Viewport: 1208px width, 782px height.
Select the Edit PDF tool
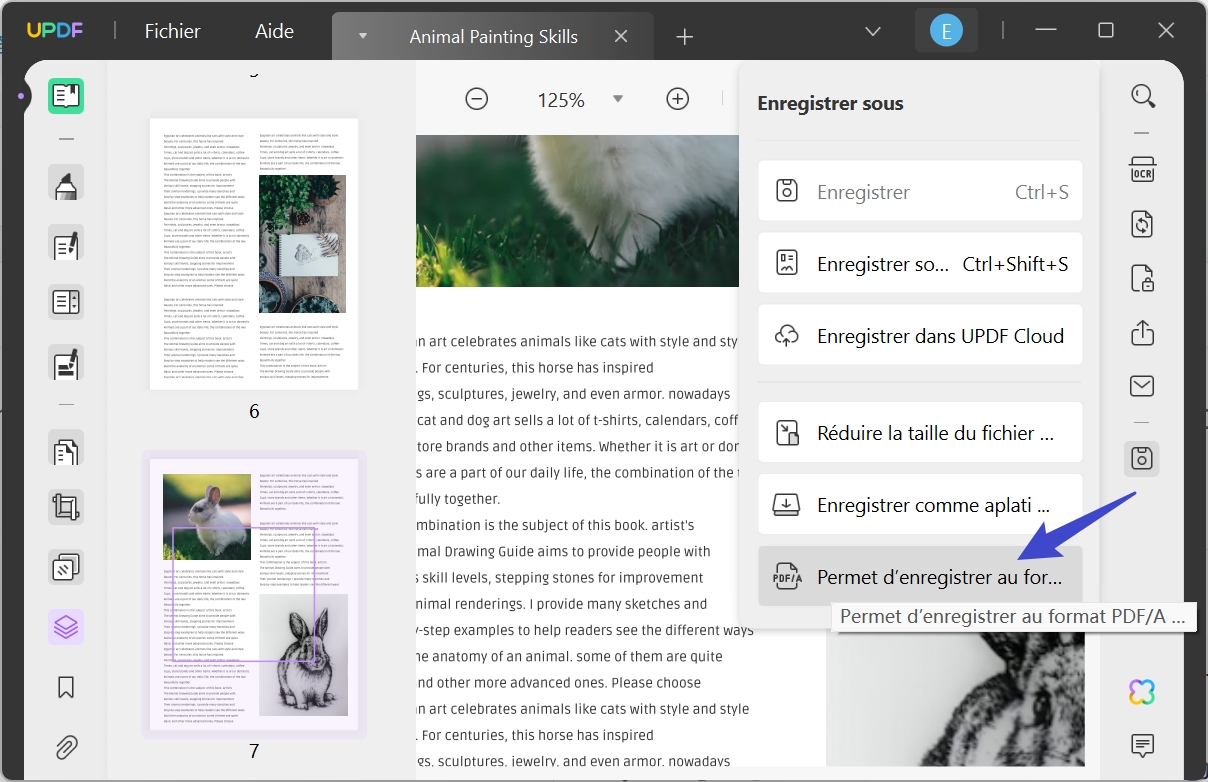[66, 244]
